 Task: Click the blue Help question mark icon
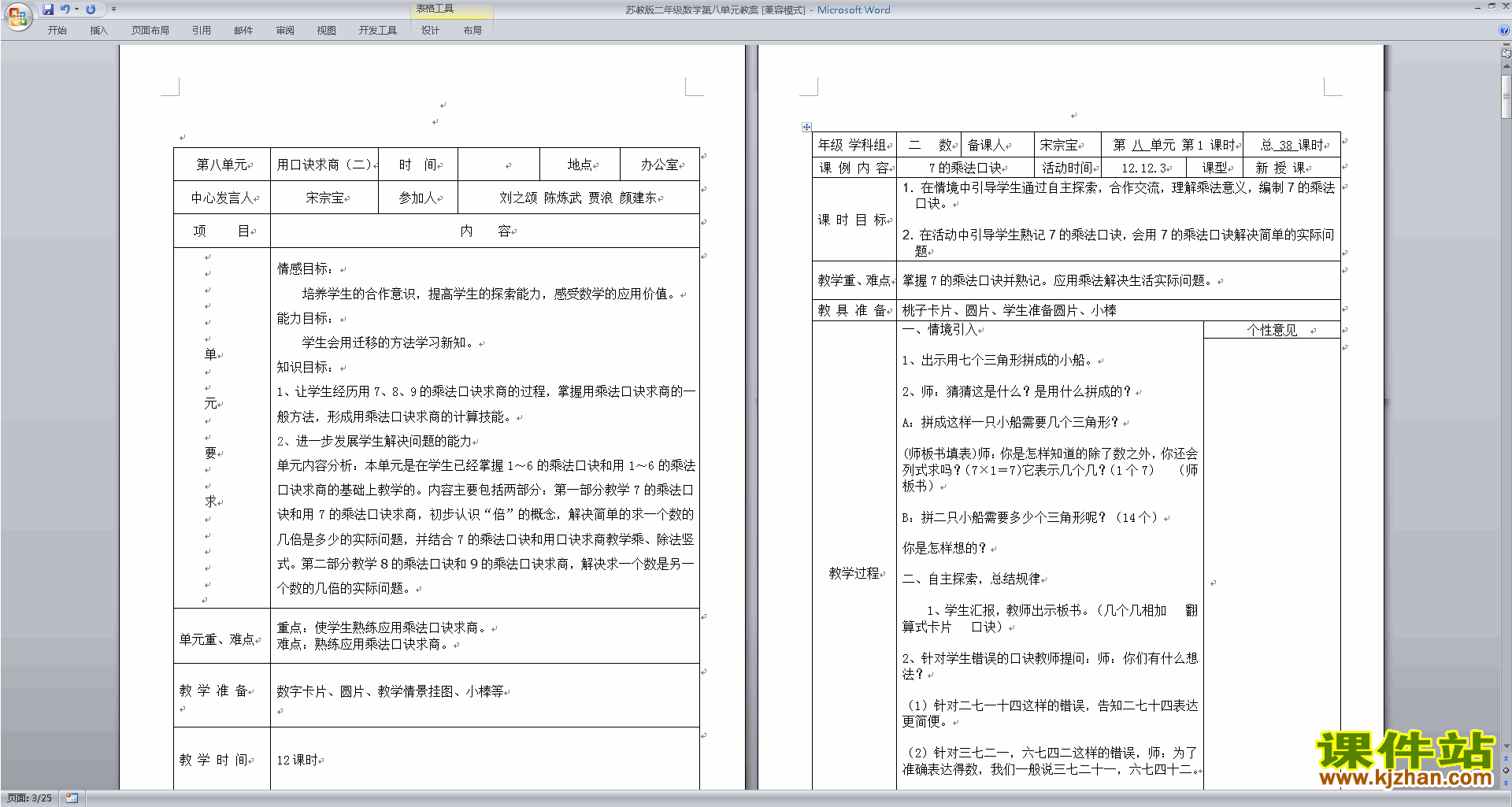point(1504,30)
